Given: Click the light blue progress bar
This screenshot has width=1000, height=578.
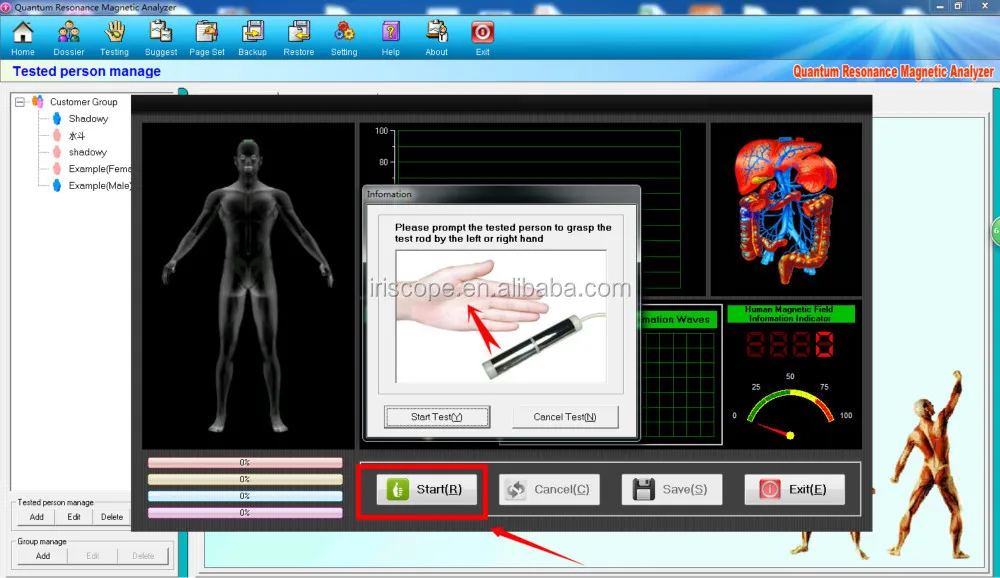Looking at the screenshot, I should 245,496.
